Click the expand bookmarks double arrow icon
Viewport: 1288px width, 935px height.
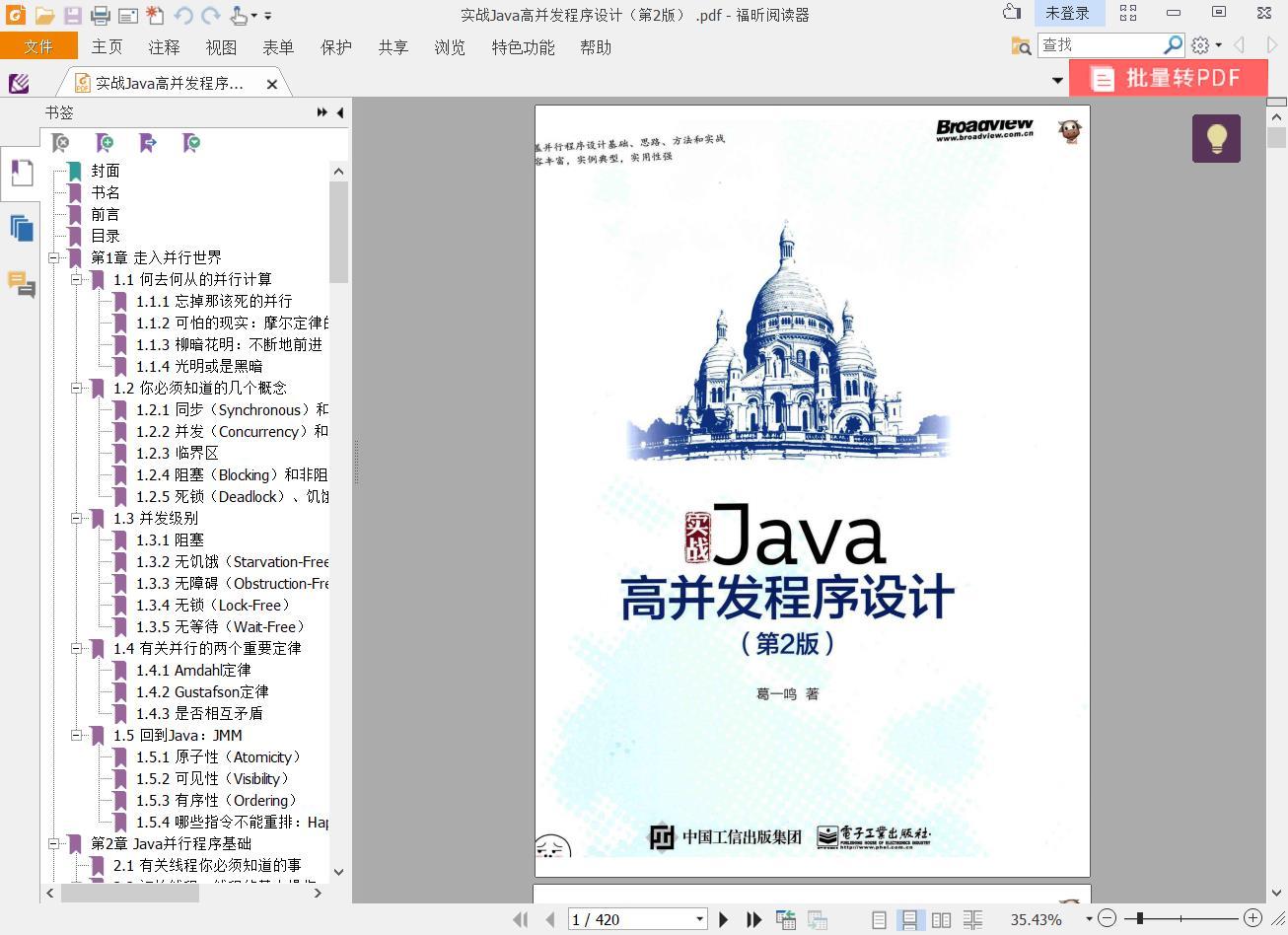pyautogui.click(x=322, y=112)
